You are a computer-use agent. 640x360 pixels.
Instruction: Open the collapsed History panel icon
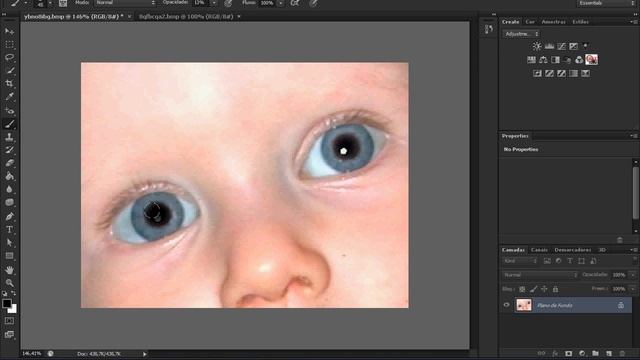pos(489,29)
